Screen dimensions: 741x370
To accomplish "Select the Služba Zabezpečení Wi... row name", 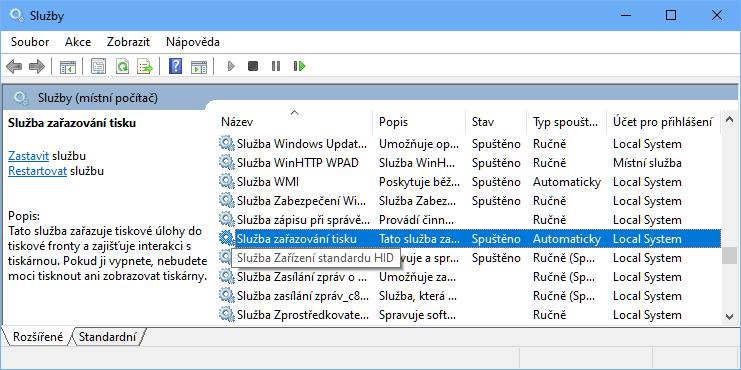I will click(x=302, y=201).
